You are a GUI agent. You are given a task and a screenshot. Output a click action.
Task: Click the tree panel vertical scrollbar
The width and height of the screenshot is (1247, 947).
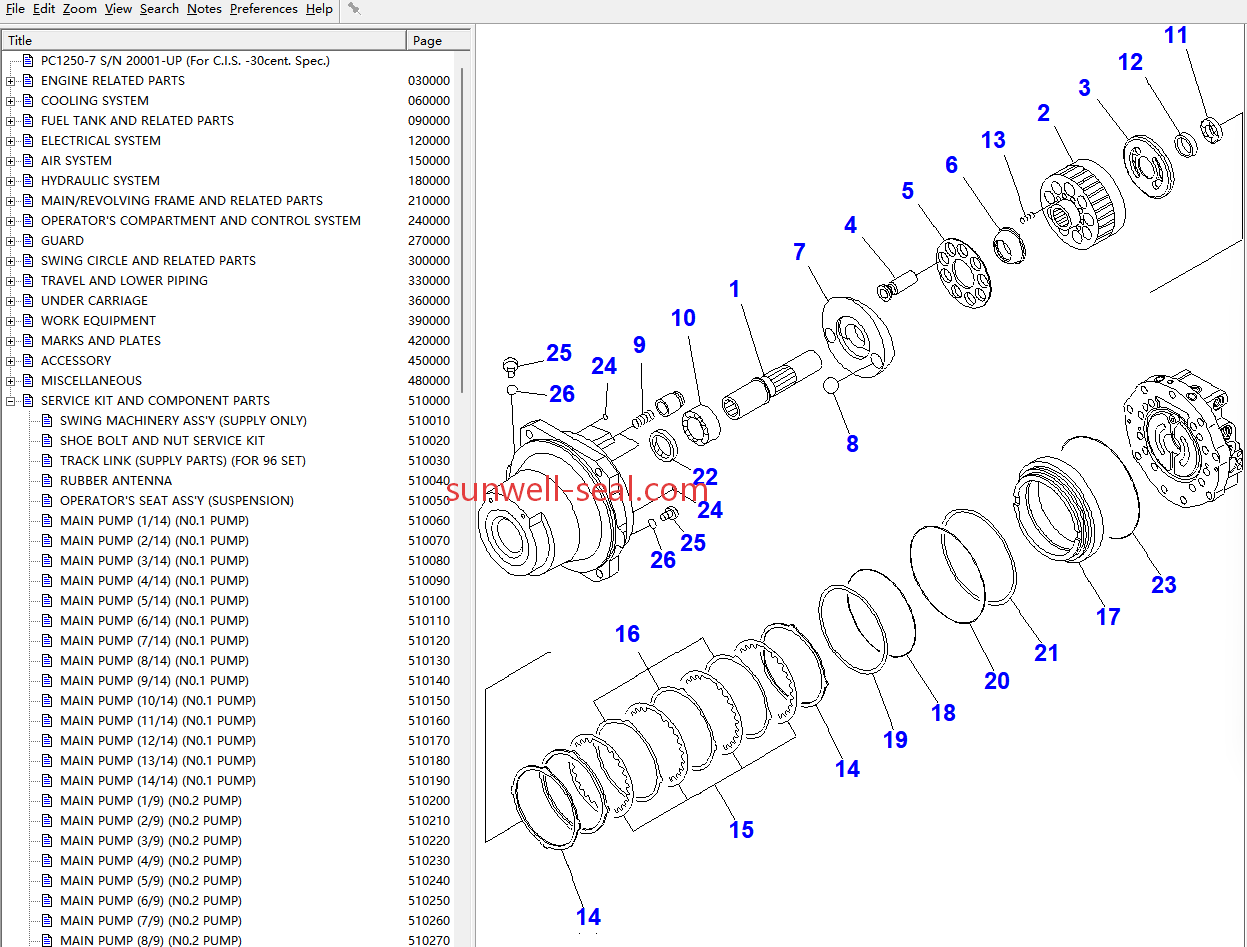click(x=461, y=230)
